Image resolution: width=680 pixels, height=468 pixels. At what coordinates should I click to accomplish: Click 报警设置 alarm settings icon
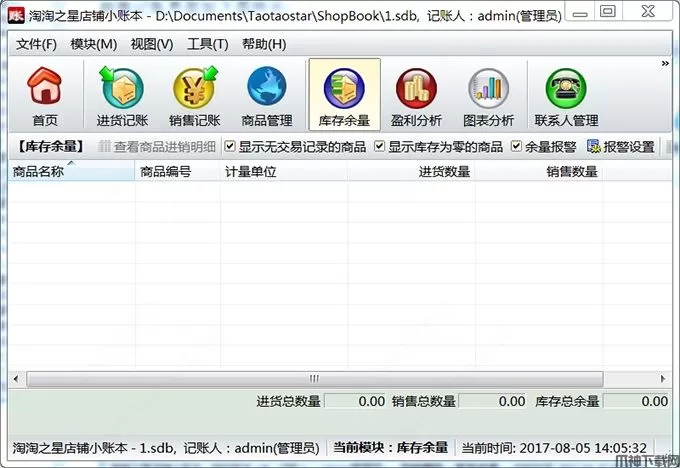[x=621, y=147]
